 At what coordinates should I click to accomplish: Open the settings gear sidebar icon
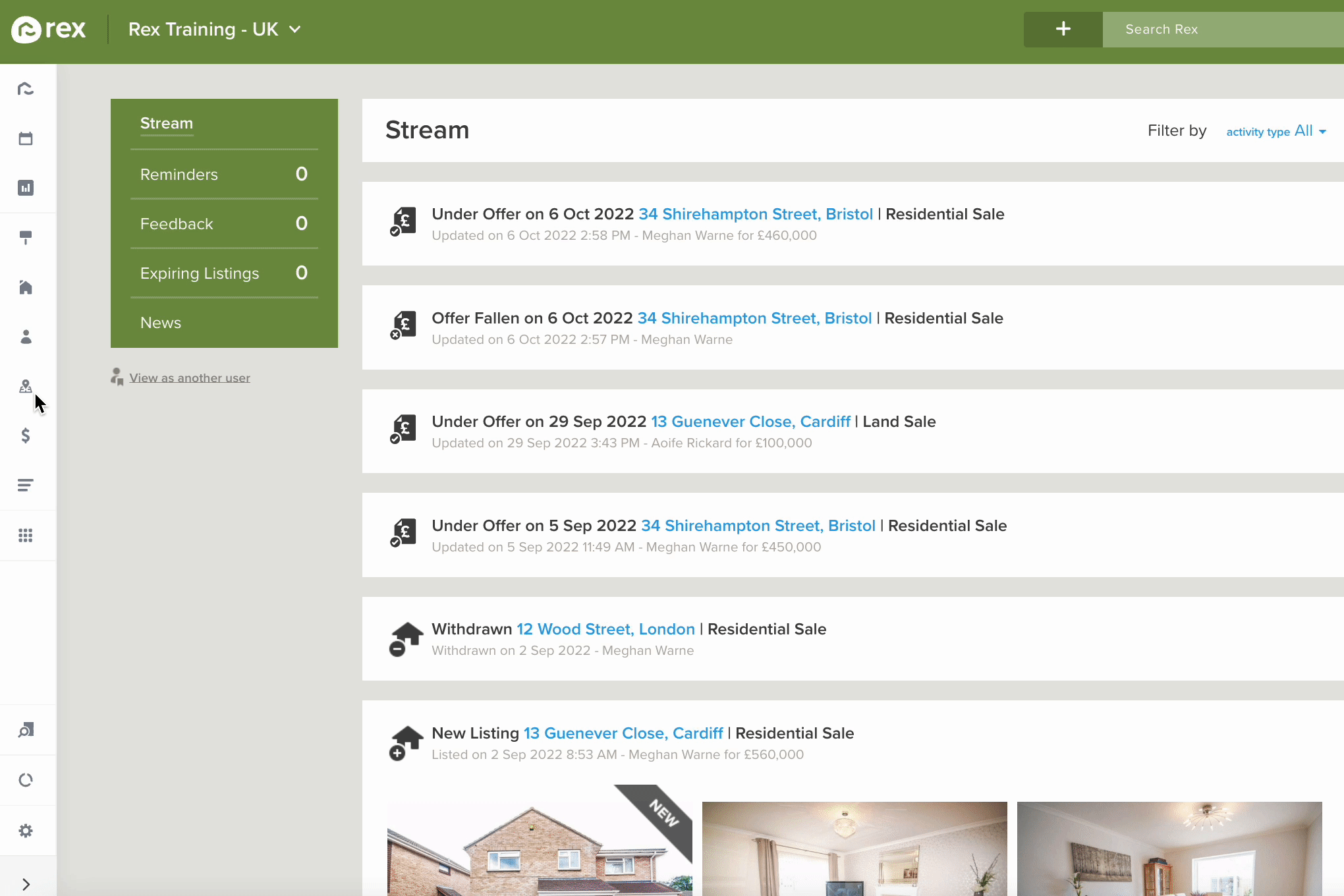[26, 831]
